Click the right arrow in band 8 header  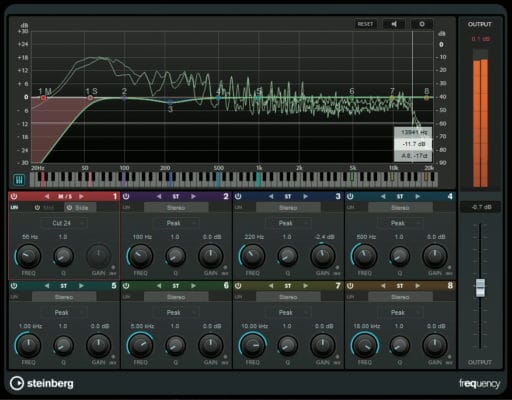click(x=417, y=286)
